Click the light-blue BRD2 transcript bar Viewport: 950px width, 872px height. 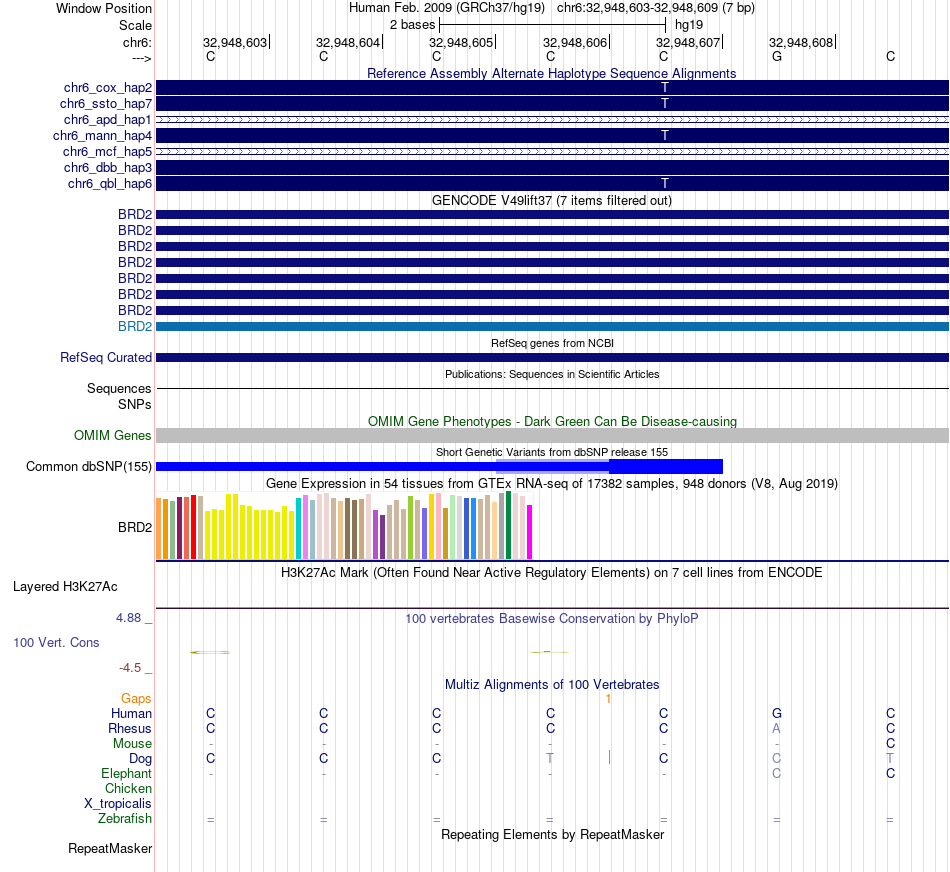pos(552,327)
